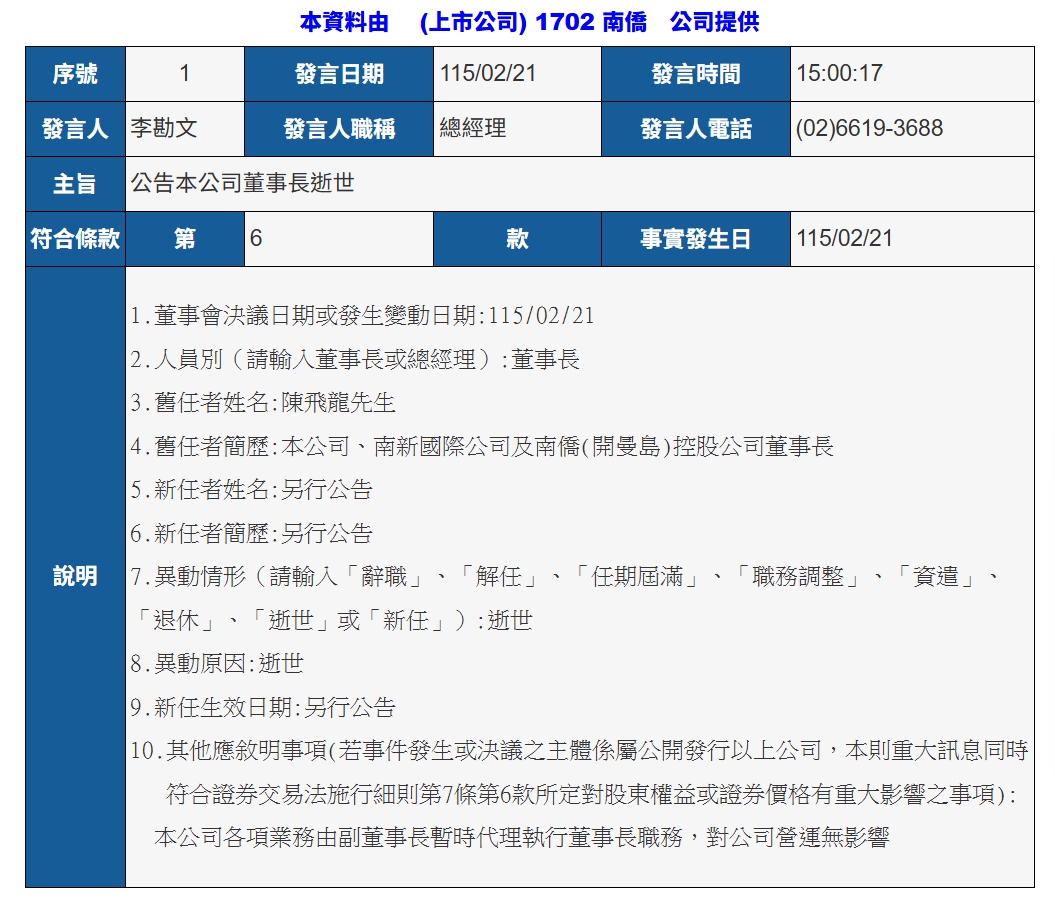Select the line naming 陳飛龍先生
The image size is (1055, 900).
[x=263, y=403]
